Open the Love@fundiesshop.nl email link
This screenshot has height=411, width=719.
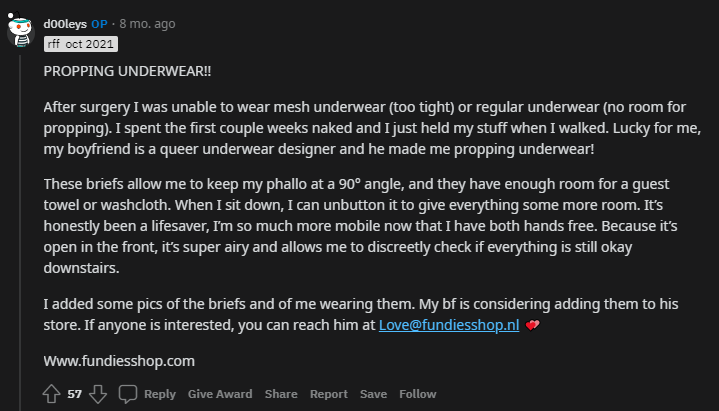448,327
